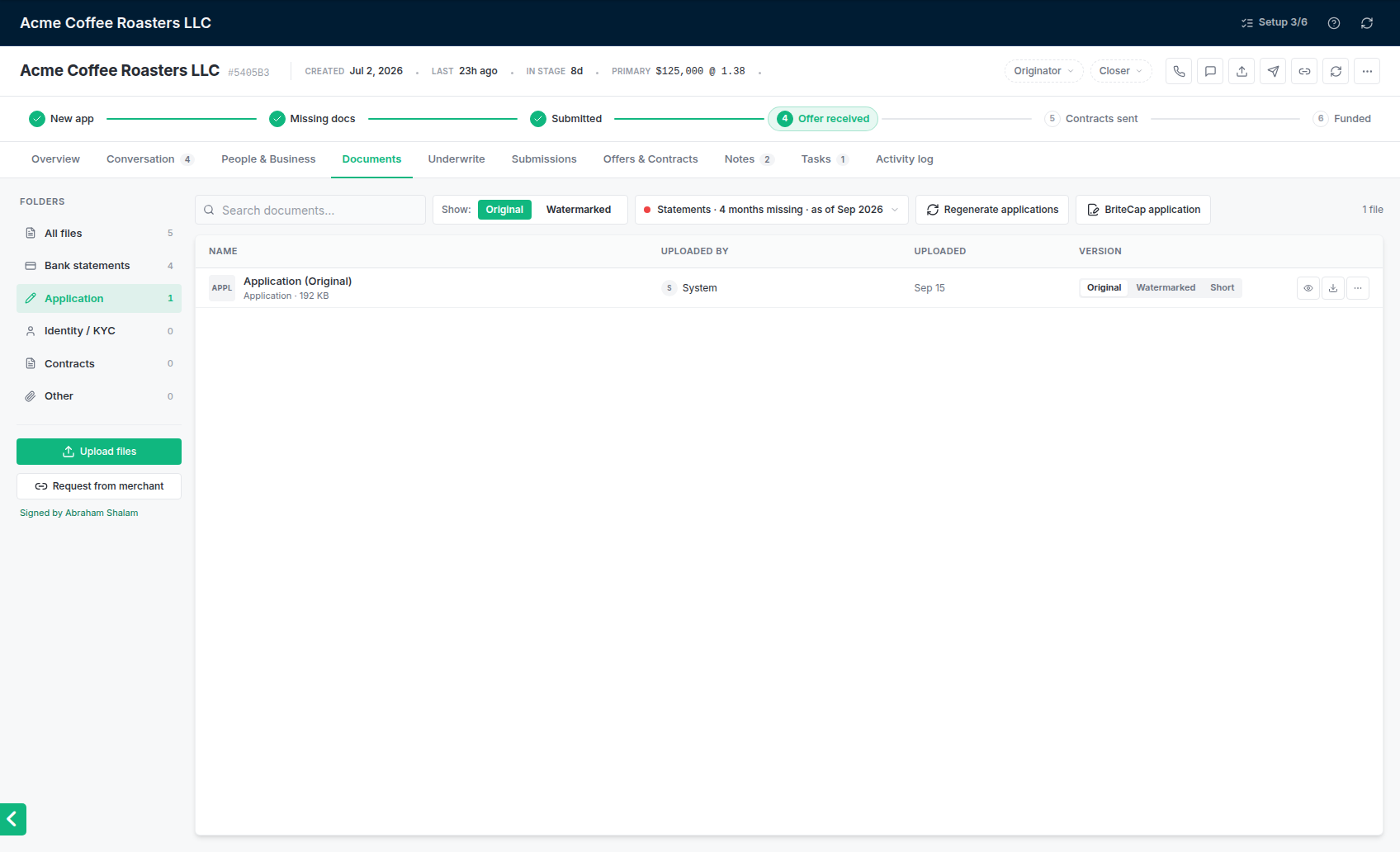
Task: Click the paper plane send icon
Action: (x=1273, y=71)
